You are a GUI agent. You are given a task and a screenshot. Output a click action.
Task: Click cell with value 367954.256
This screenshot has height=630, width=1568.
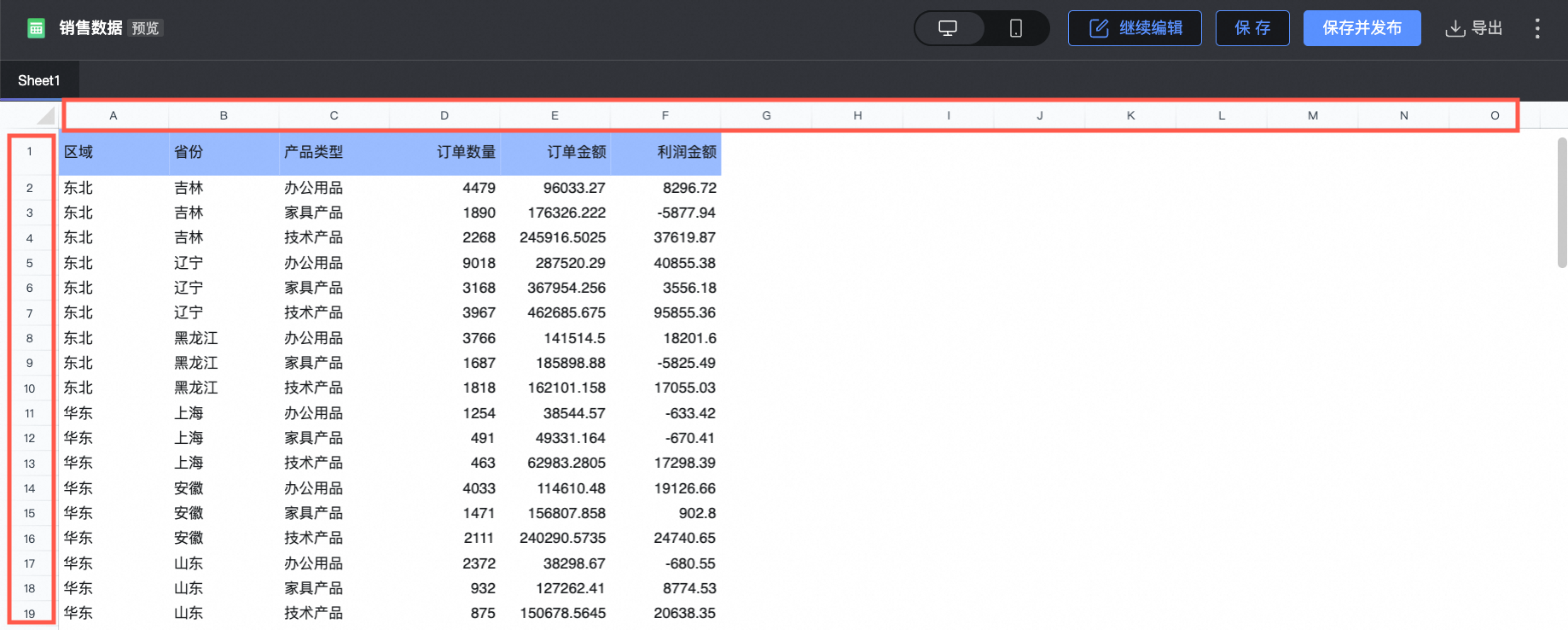coord(555,288)
